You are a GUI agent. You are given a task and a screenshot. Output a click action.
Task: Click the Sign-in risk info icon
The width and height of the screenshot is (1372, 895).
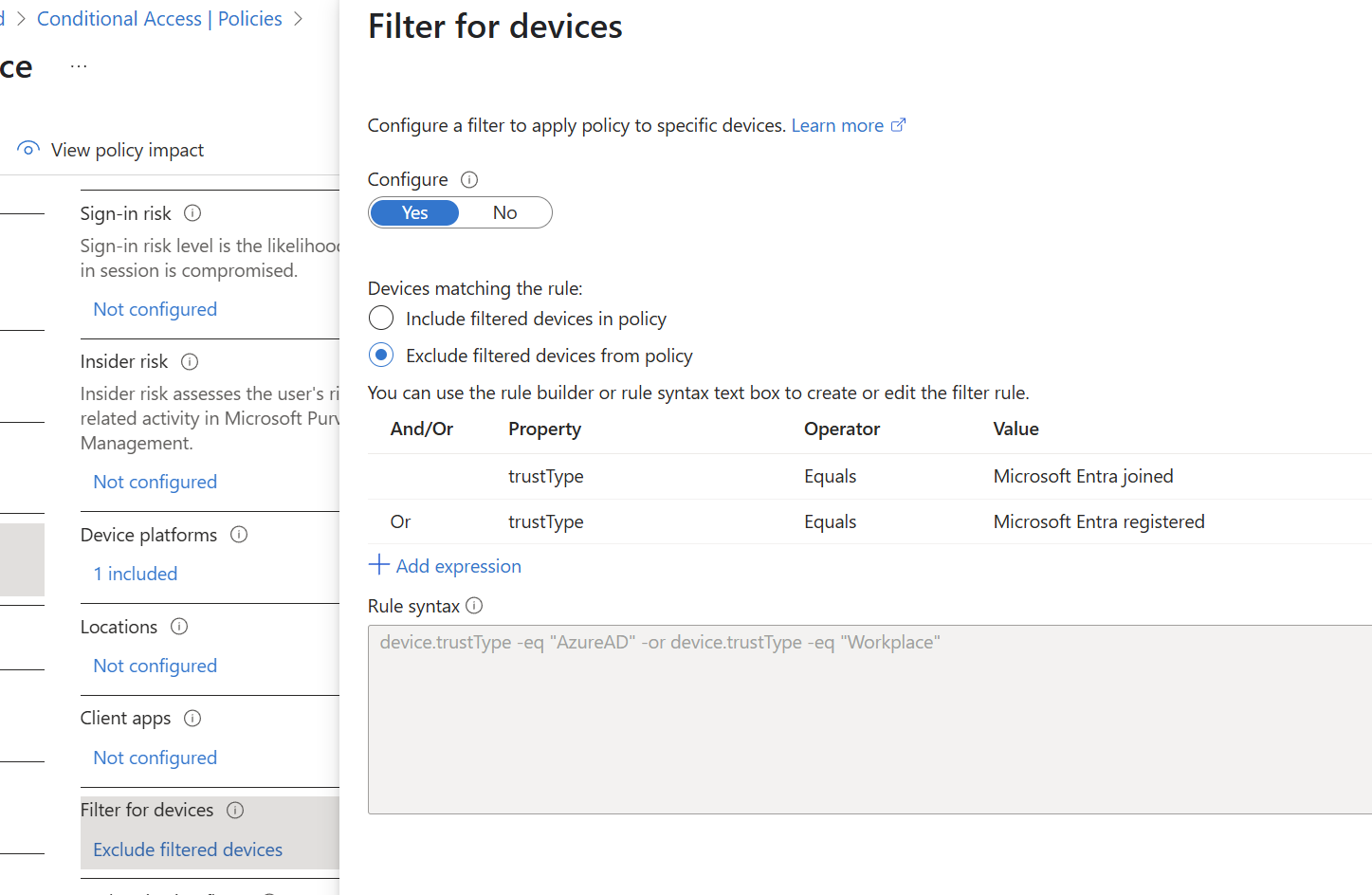(192, 213)
